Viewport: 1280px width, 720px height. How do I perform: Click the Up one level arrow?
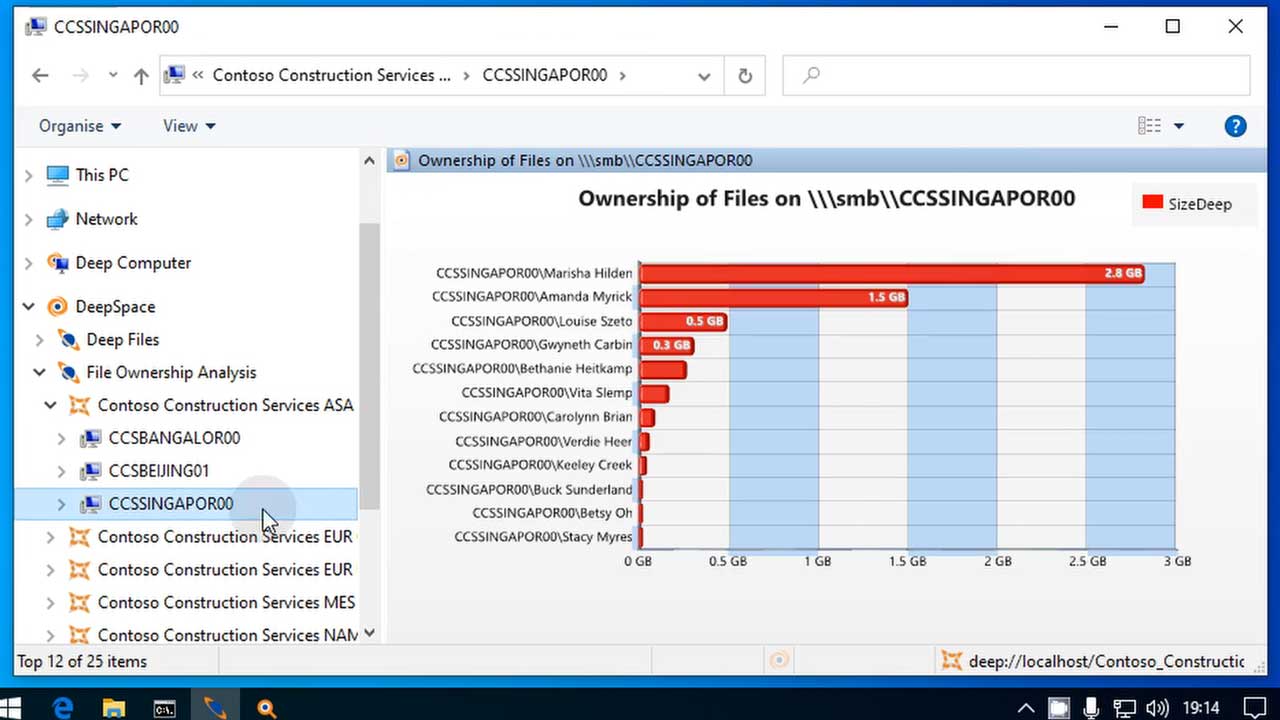click(x=141, y=75)
